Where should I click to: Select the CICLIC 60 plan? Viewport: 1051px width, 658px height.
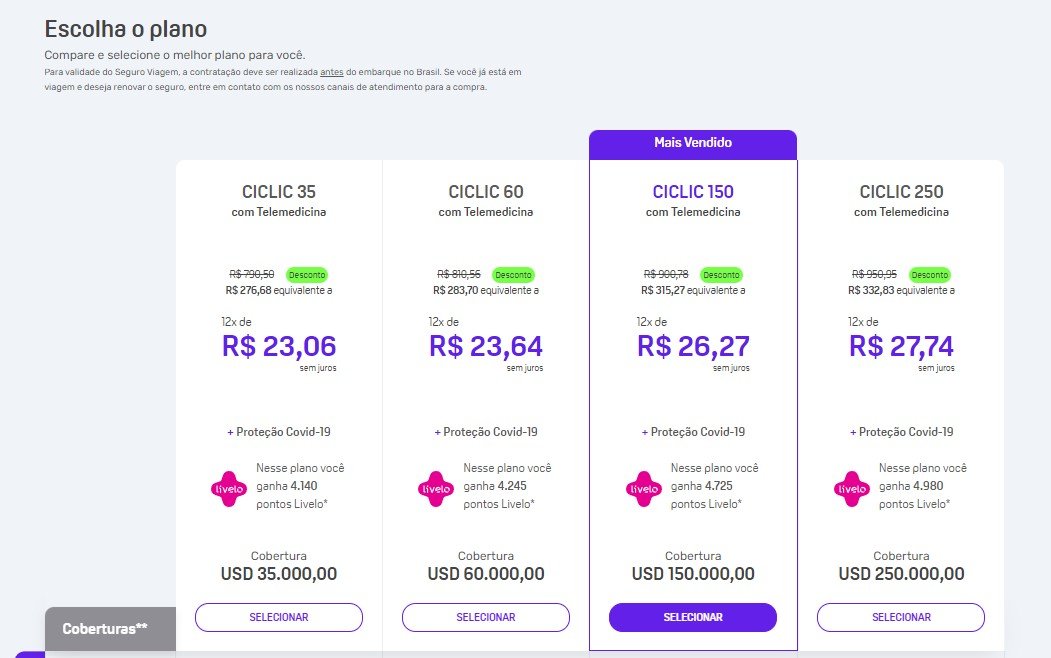point(486,617)
